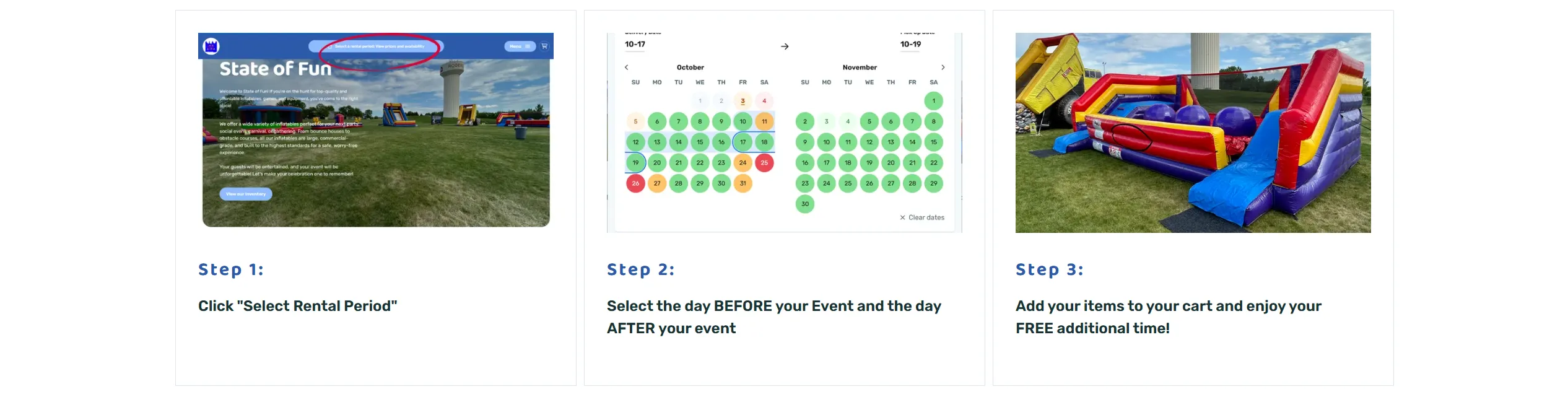The image size is (1568, 402).
Task: Choose the red October 25 date
Action: tap(764, 163)
